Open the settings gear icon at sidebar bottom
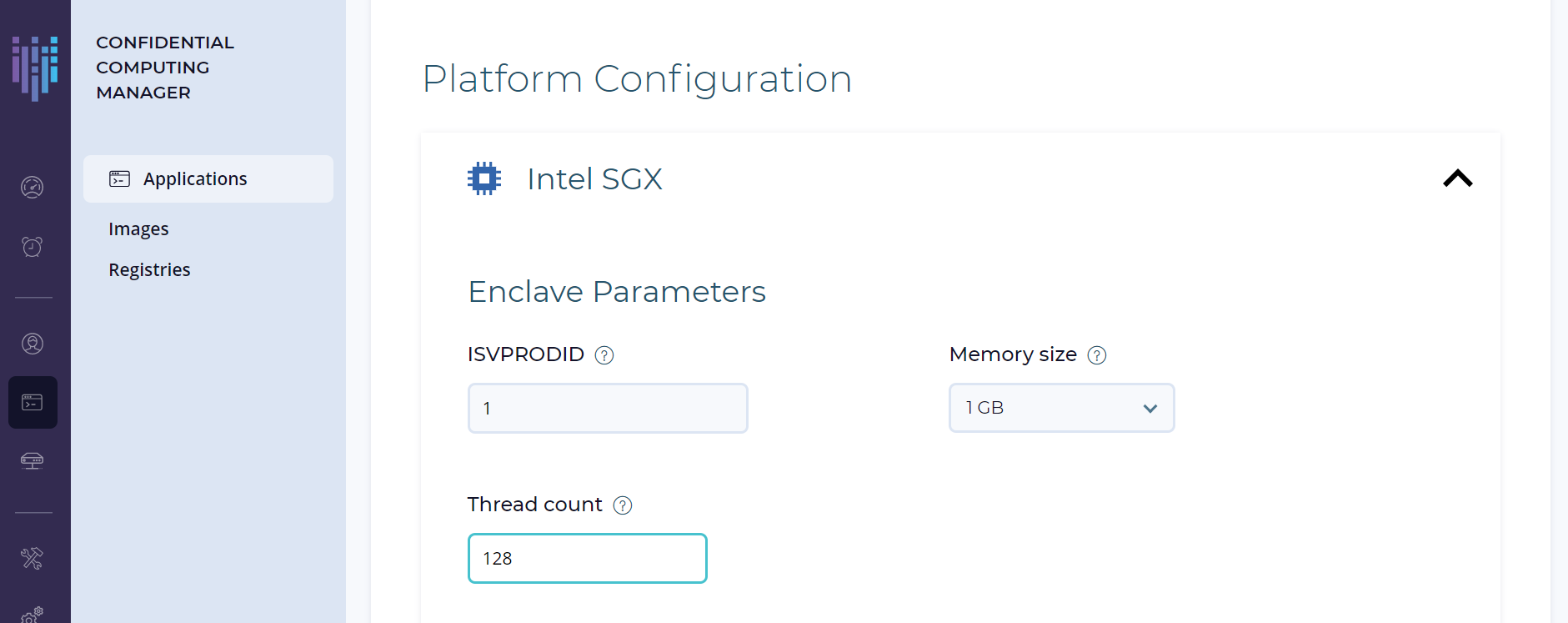 [x=33, y=615]
